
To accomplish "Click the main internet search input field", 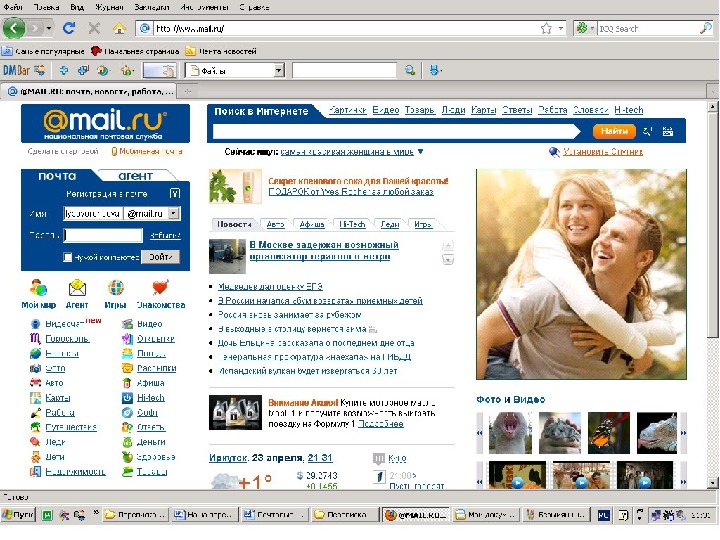I will 395,131.
